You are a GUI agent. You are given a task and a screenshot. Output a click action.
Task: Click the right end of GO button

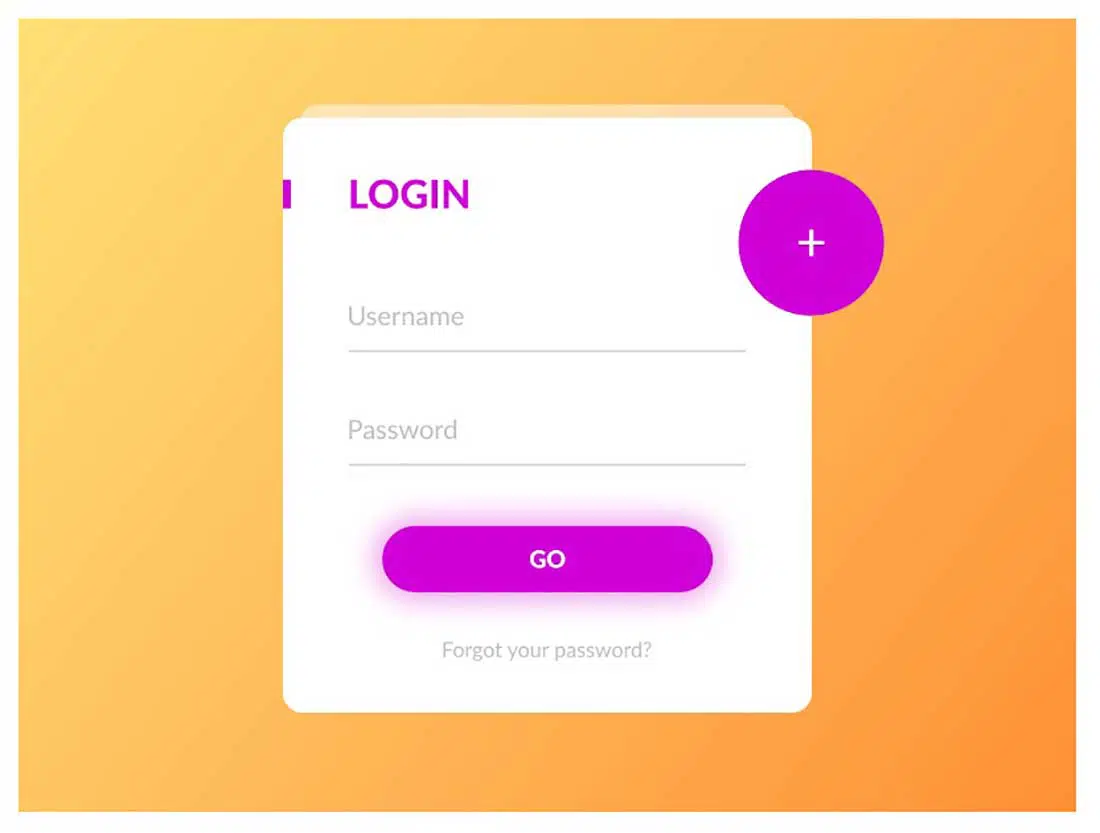pyautogui.click(x=691, y=559)
